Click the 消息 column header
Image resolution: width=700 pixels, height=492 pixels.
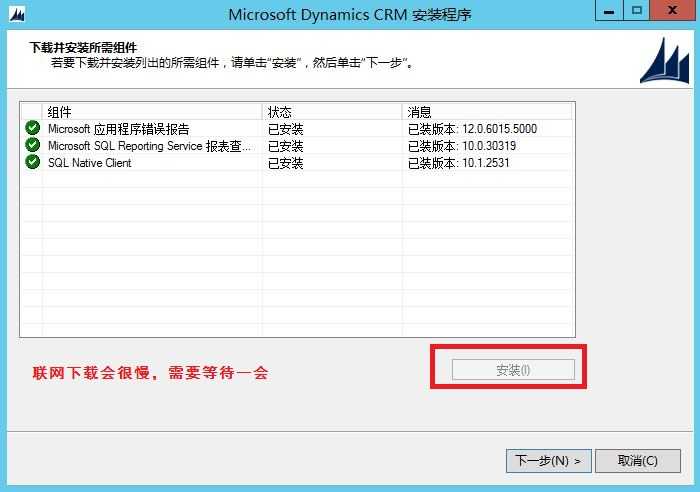click(x=487, y=112)
